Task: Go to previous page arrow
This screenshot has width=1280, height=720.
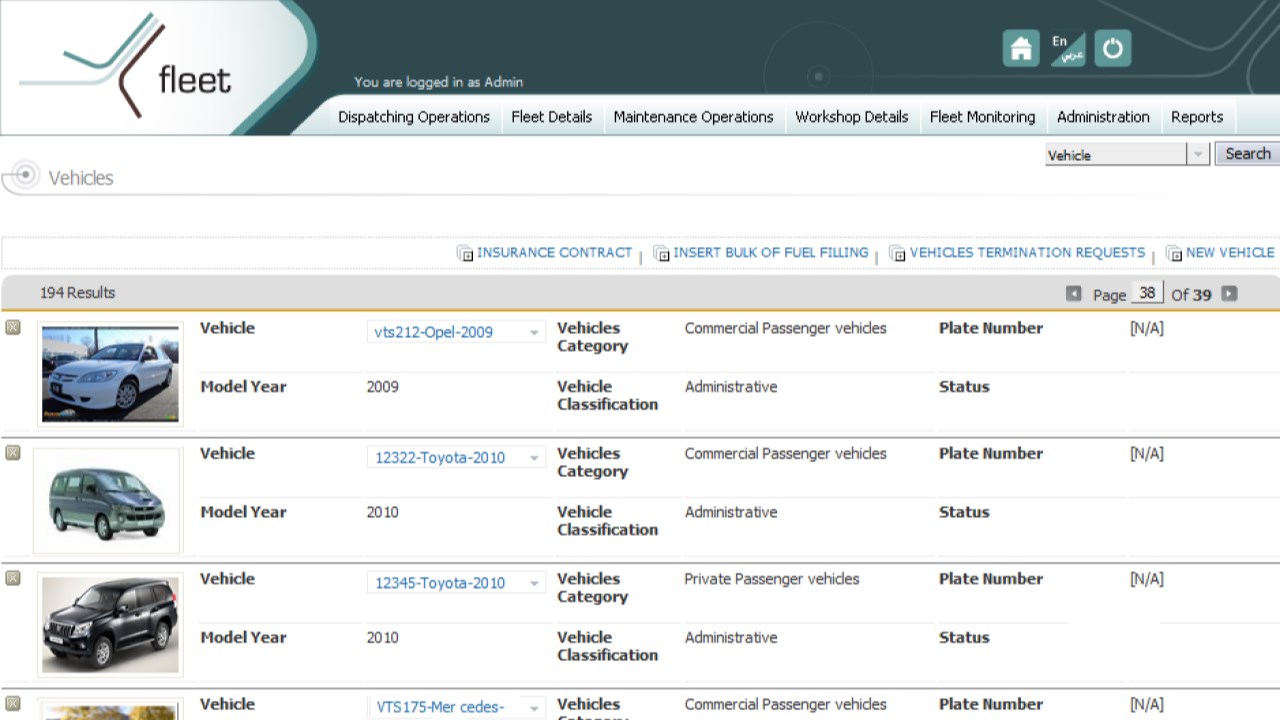Action: [x=1074, y=294]
